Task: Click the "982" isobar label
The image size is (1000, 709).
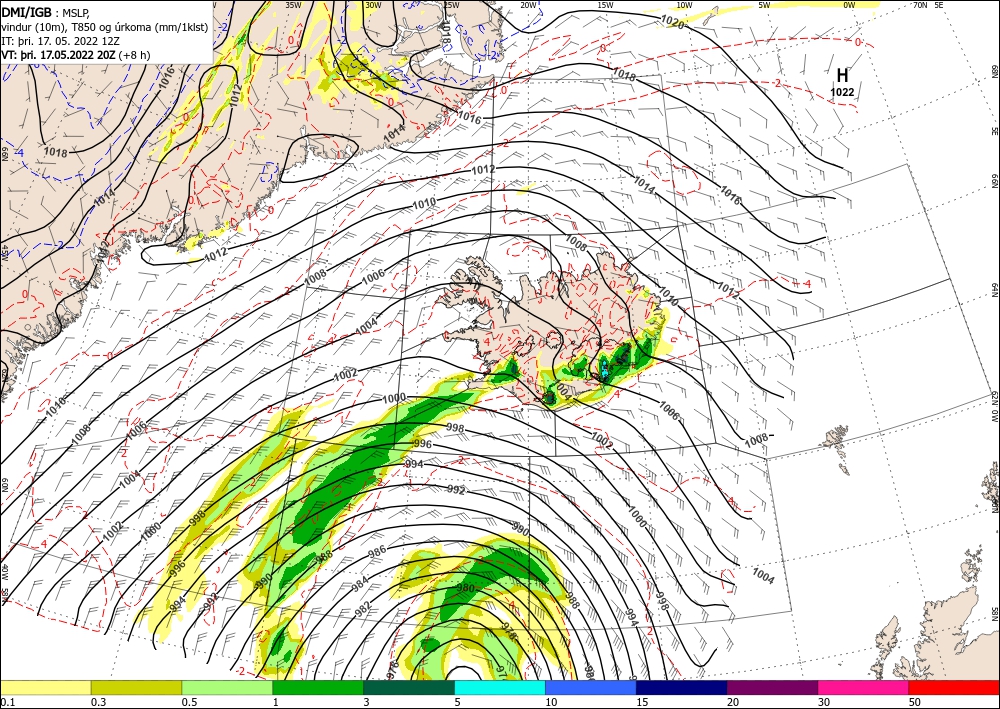Action: pyautogui.click(x=362, y=608)
